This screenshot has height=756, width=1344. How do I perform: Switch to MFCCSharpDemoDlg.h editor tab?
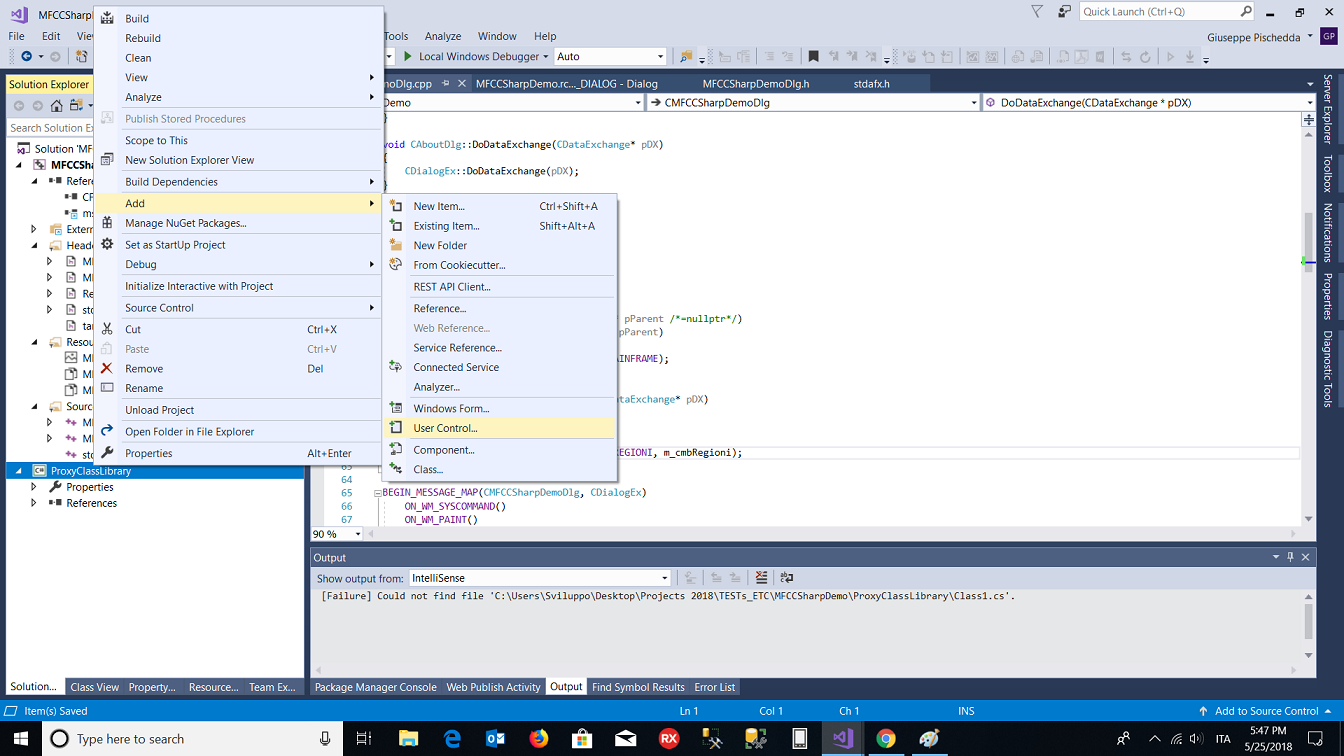click(756, 84)
